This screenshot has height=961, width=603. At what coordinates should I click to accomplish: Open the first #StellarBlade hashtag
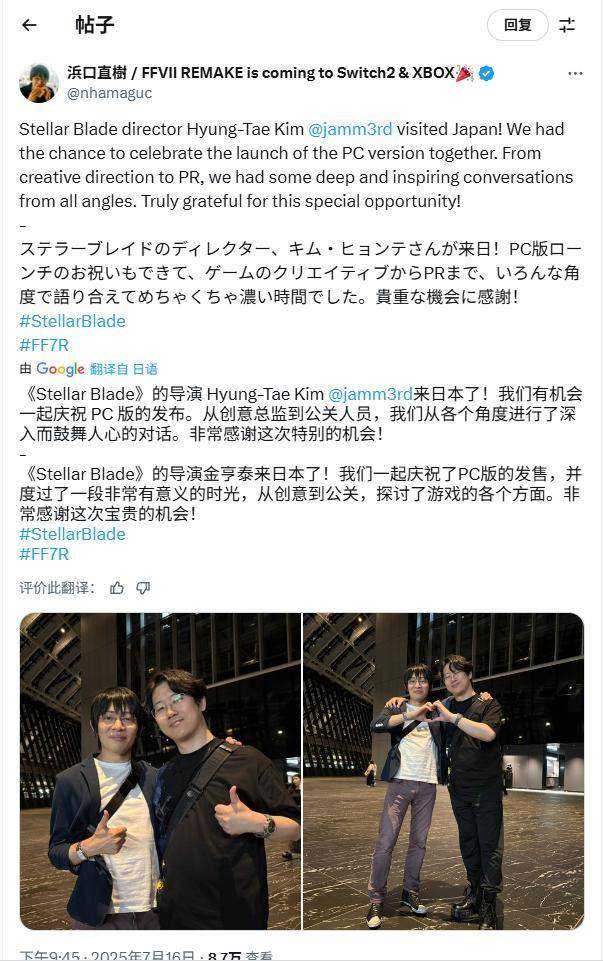pos(72,321)
